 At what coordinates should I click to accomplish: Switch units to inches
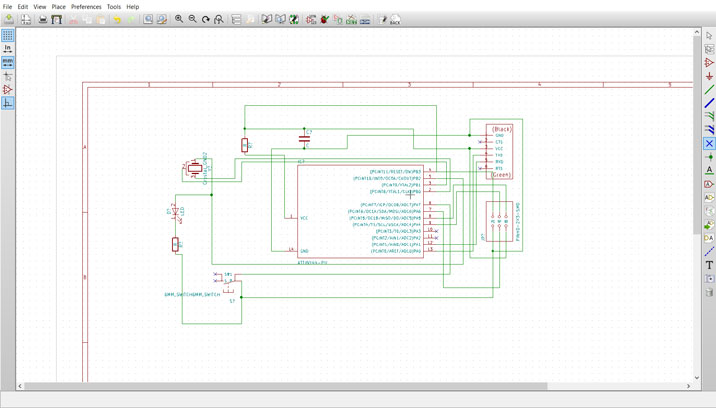point(8,49)
